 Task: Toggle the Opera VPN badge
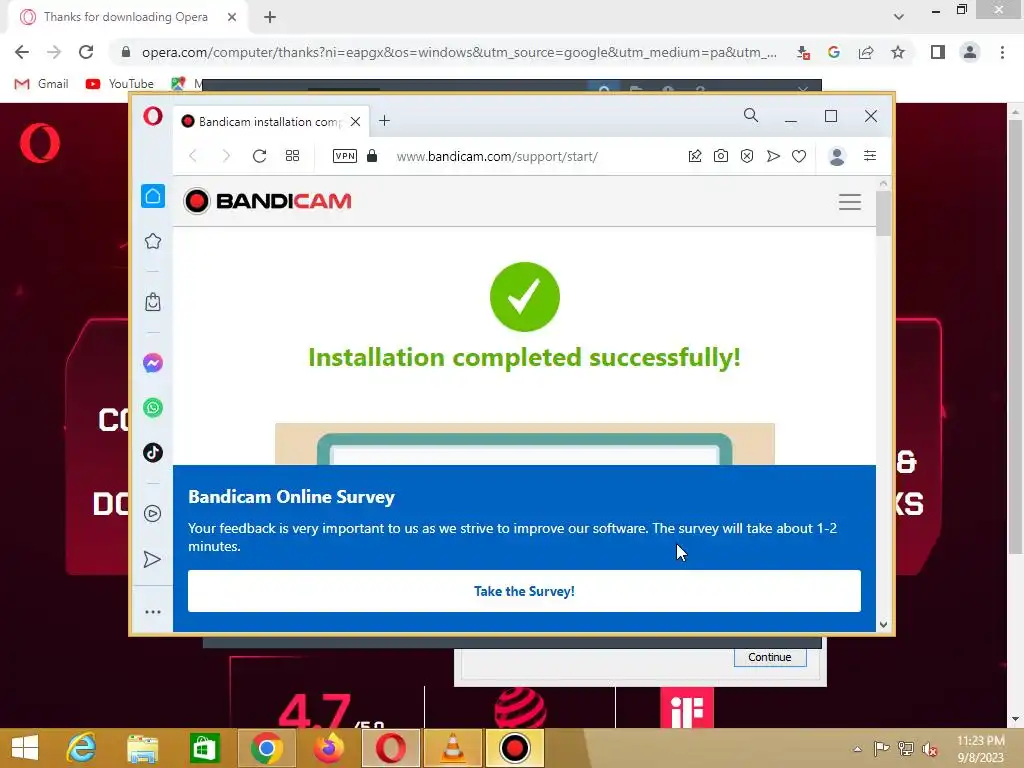[x=345, y=156]
